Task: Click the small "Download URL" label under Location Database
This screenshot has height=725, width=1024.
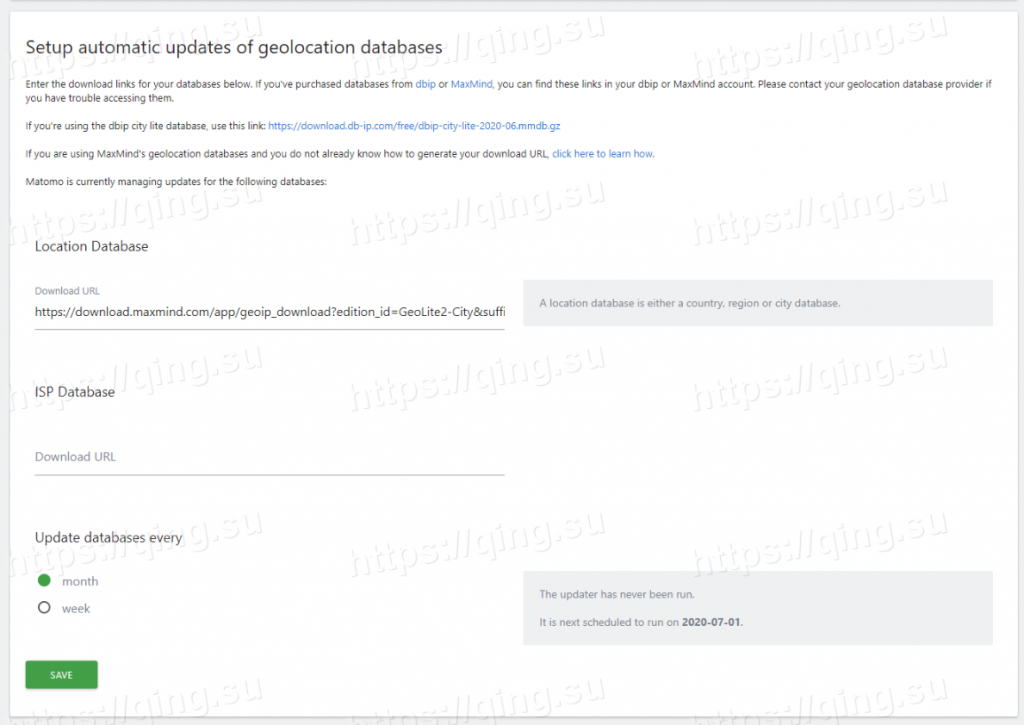Action: point(67,291)
